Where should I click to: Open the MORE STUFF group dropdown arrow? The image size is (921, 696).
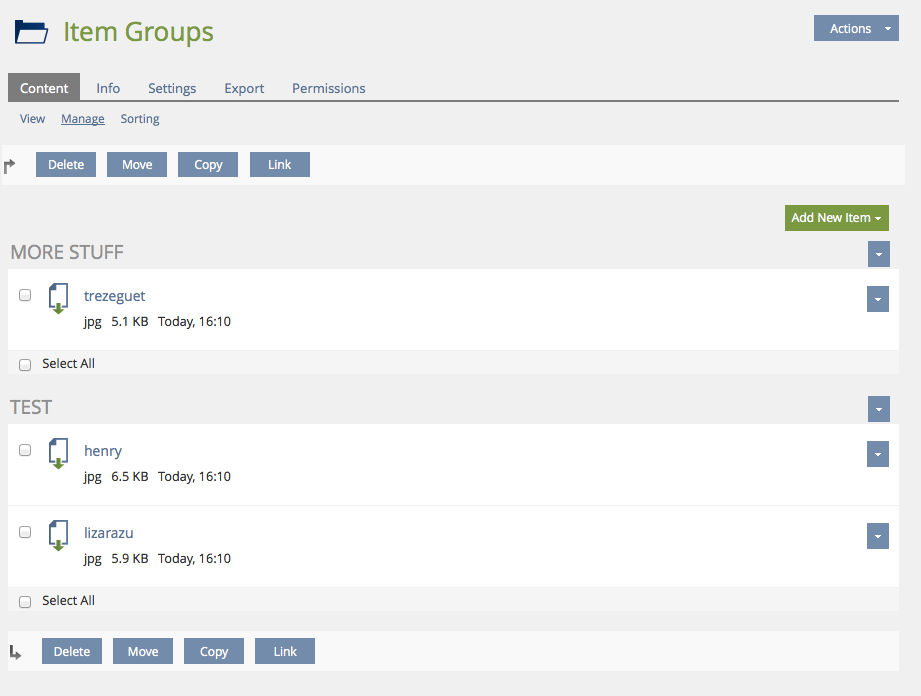tap(878, 254)
